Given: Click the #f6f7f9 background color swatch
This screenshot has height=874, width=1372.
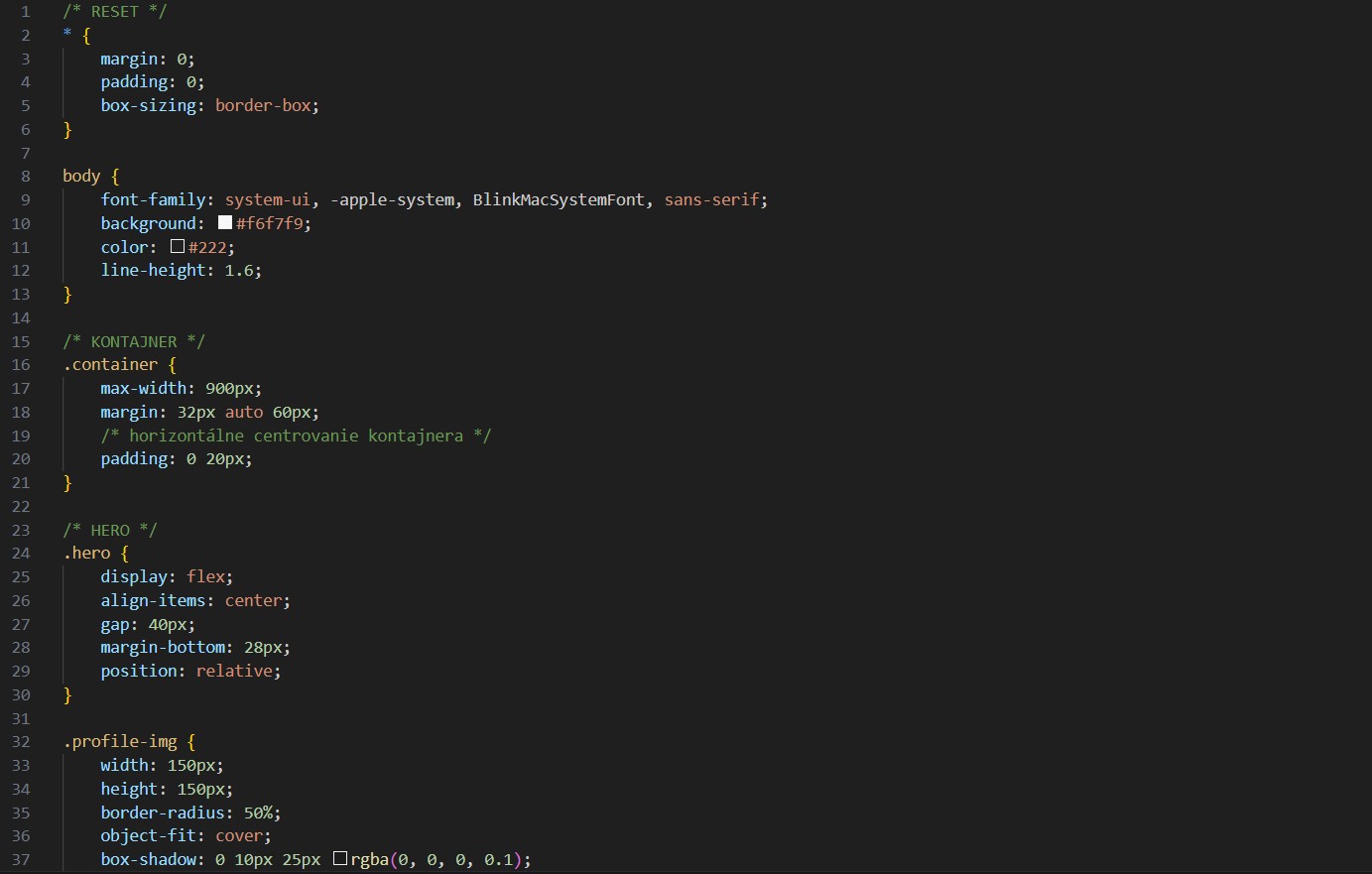Looking at the screenshot, I should 225,223.
